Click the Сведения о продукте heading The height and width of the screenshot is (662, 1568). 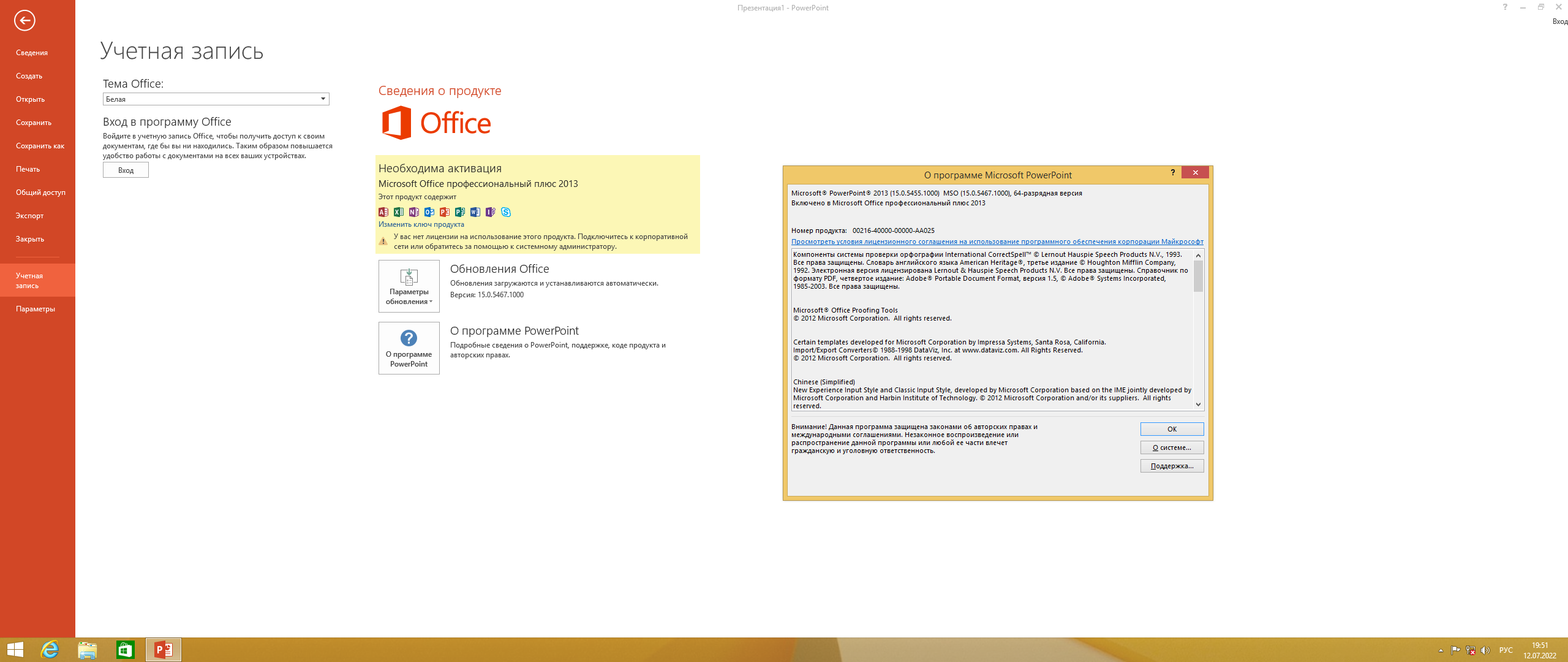tap(440, 91)
